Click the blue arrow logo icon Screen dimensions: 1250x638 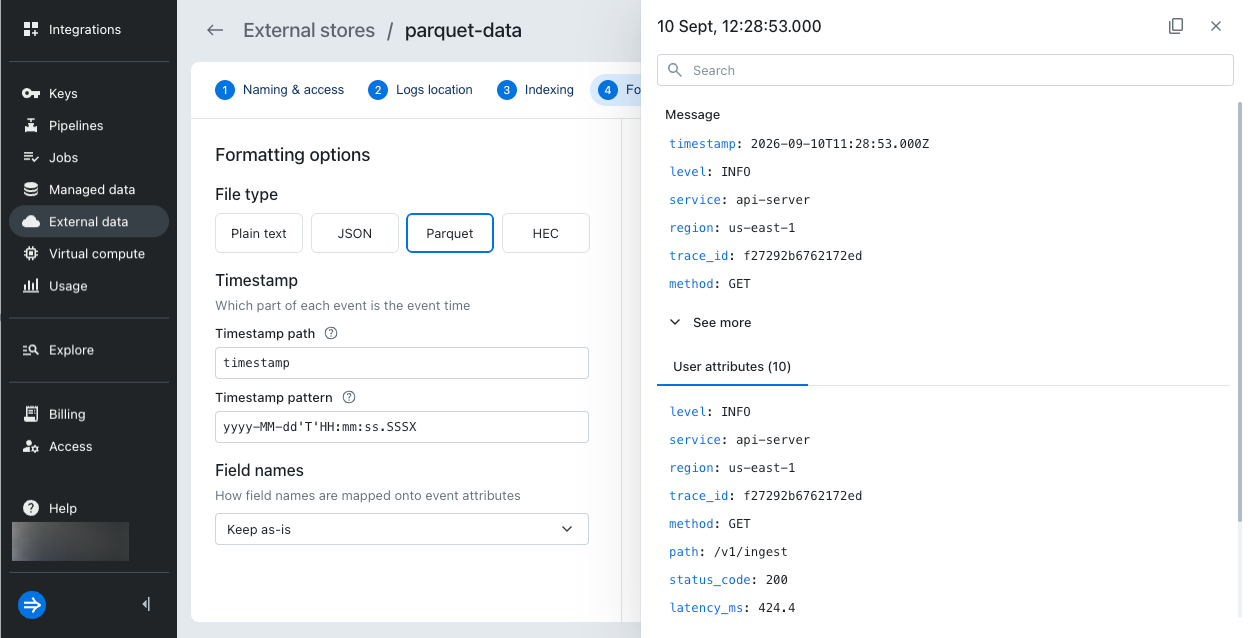coord(32,604)
